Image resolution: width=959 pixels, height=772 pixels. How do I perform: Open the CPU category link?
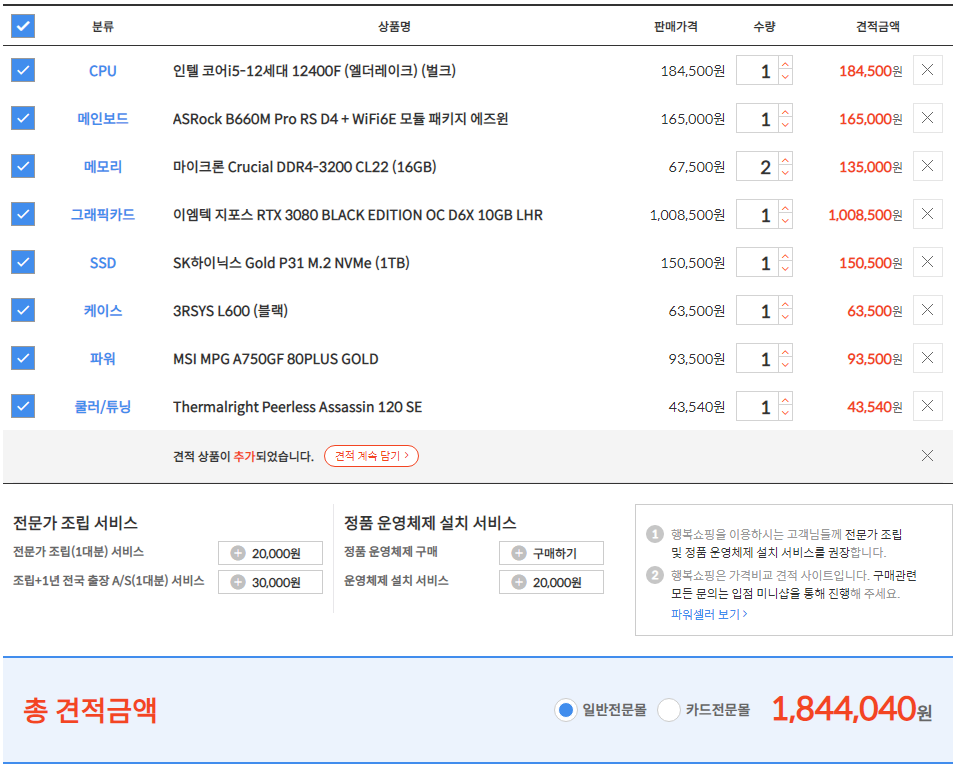coord(103,71)
